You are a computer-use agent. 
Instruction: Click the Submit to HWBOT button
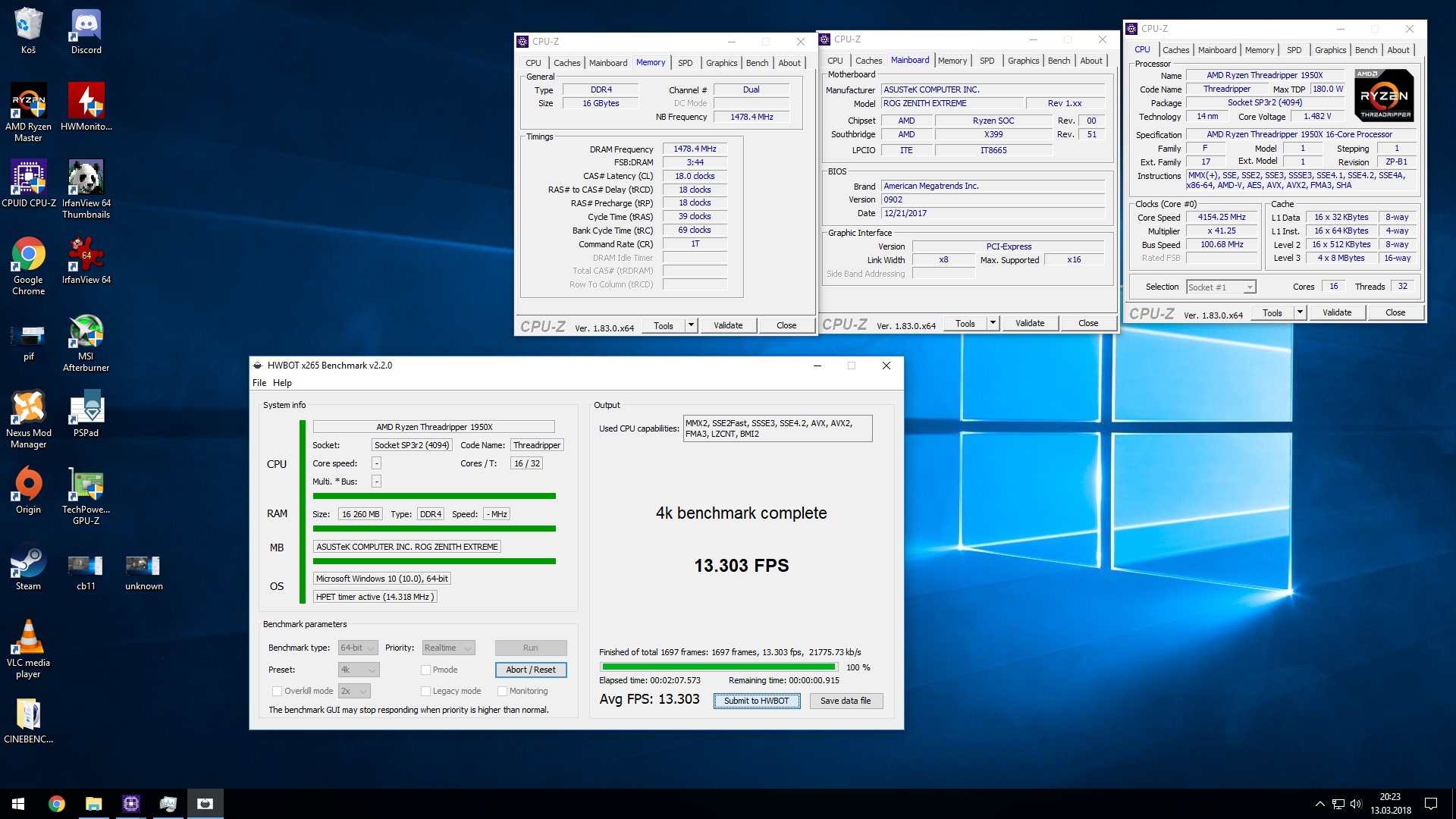click(756, 701)
